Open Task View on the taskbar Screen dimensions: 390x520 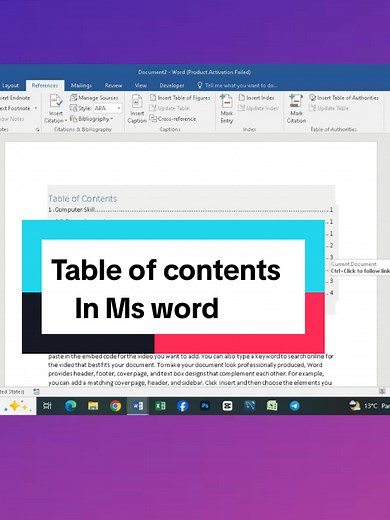(48, 406)
